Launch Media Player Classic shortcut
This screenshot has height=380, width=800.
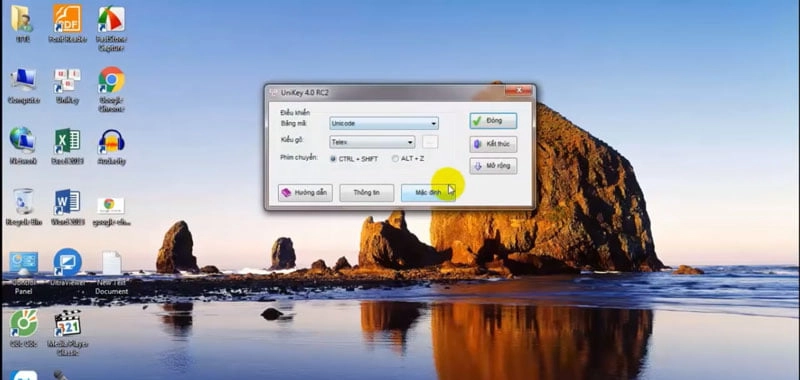tap(67, 332)
